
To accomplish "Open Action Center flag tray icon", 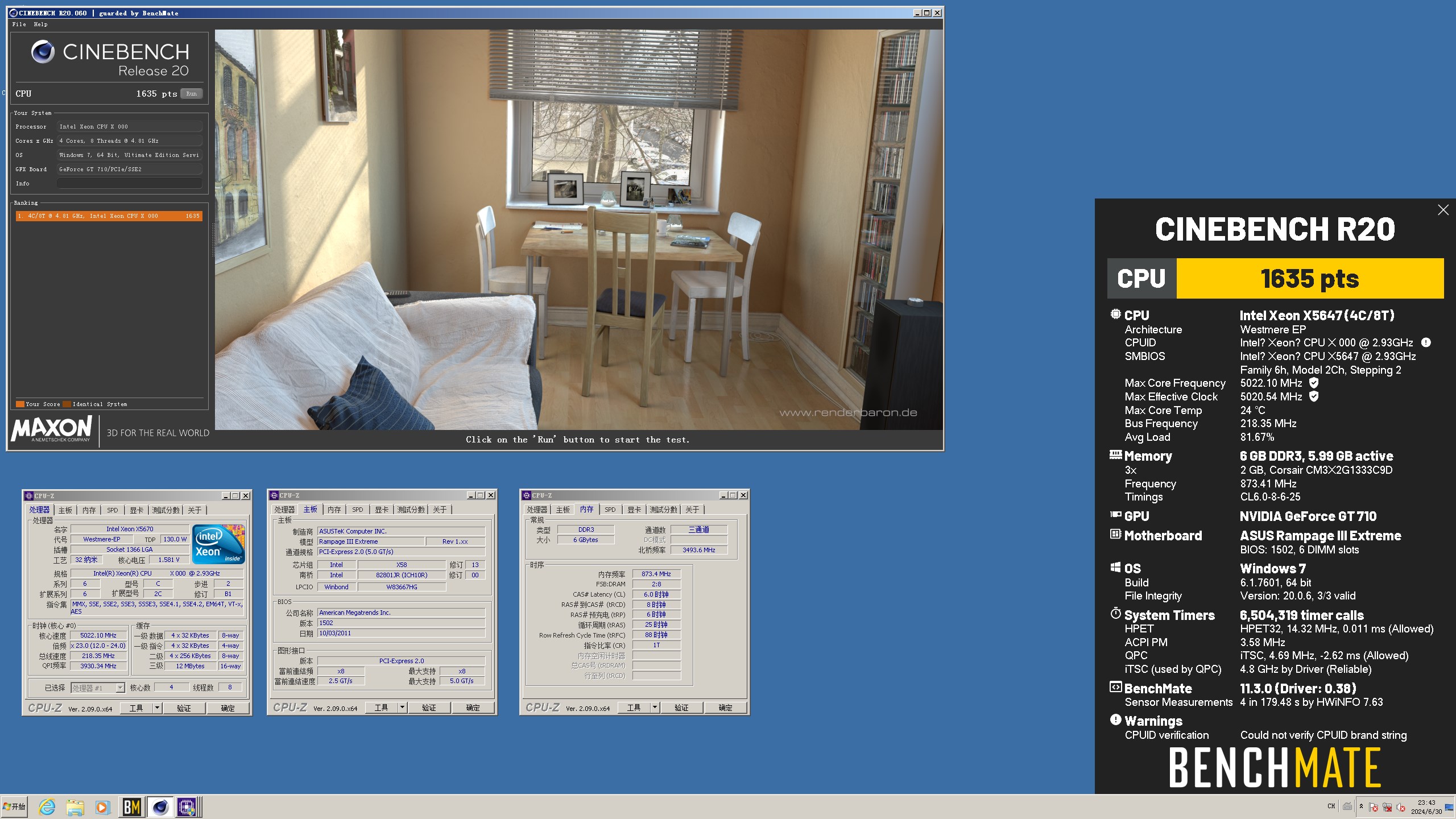I will pyautogui.click(x=1374, y=807).
